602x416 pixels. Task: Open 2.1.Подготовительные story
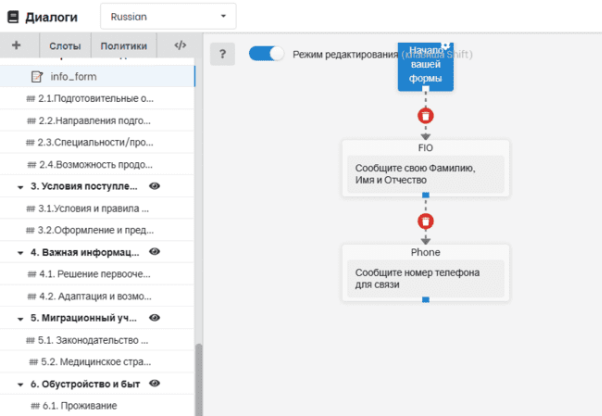coord(97,99)
